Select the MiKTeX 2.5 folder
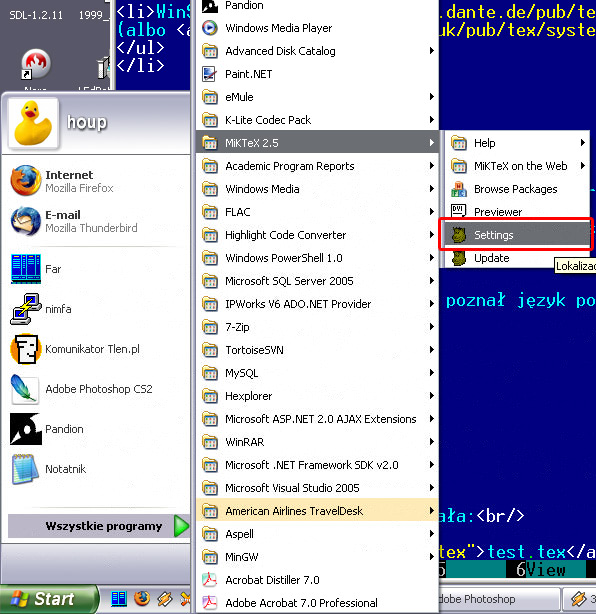Viewport: 596px width, 614px height. [x=317, y=143]
